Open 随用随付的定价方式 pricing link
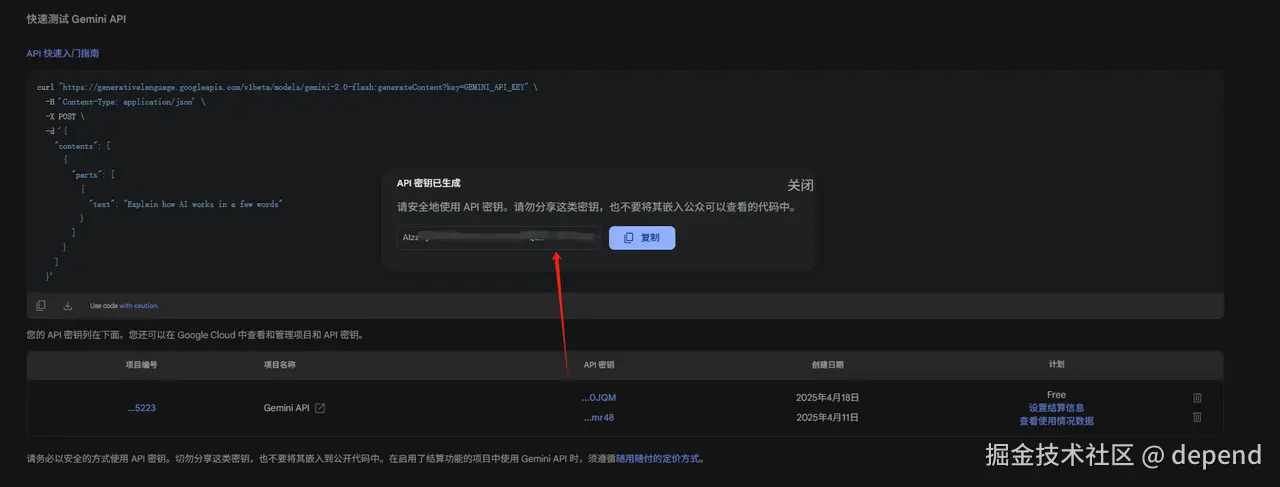Viewport: 1280px width, 487px height. 660,459
